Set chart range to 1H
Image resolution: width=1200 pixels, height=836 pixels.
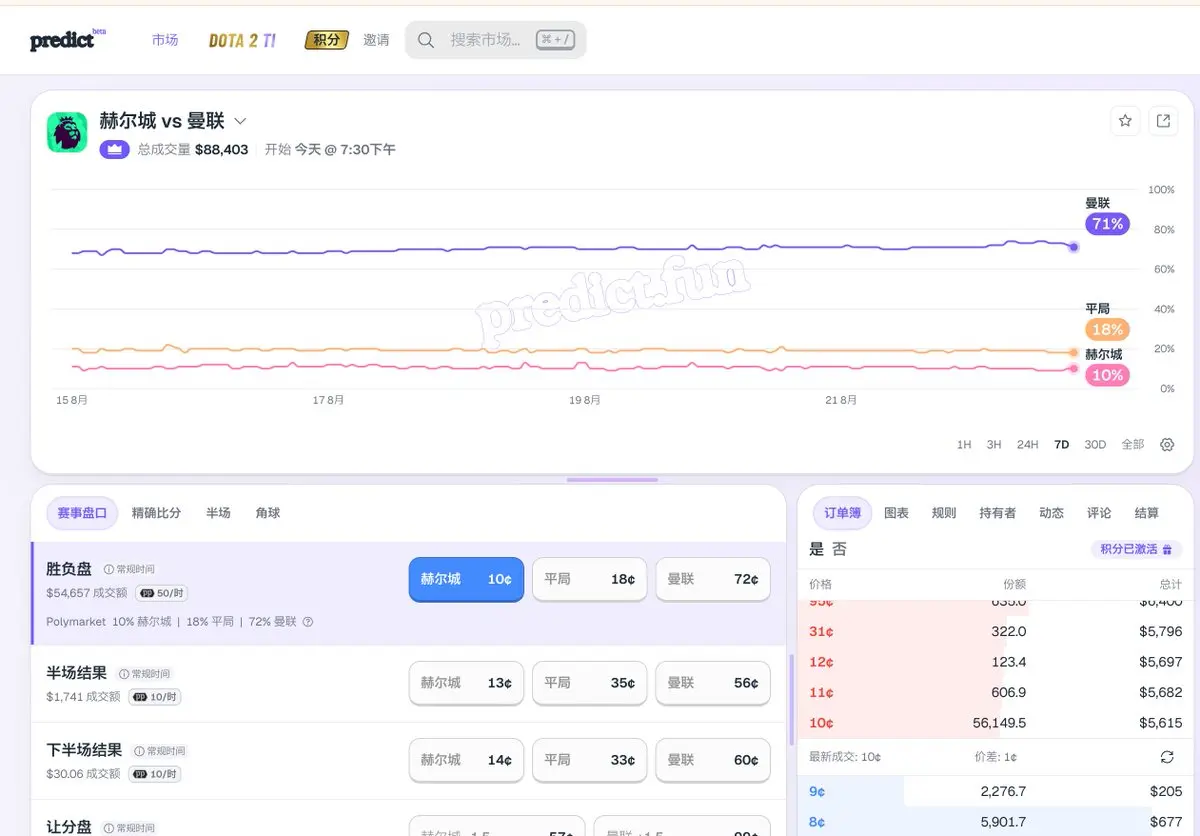pos(964,444)
